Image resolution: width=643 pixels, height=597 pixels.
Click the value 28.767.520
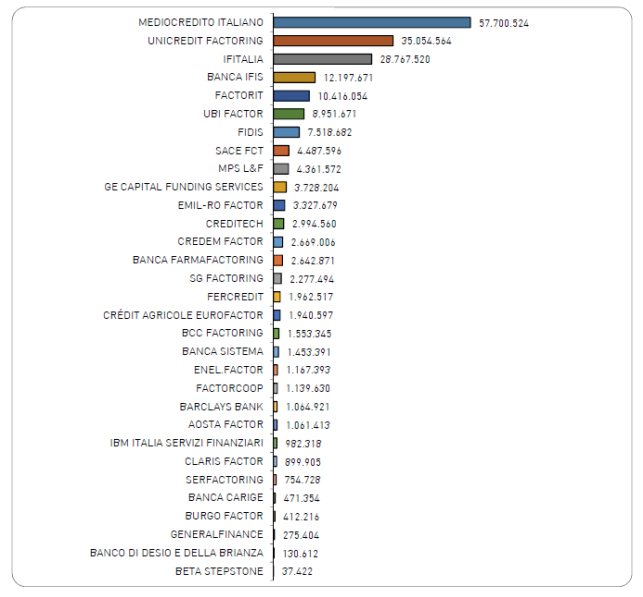[405, 59]
